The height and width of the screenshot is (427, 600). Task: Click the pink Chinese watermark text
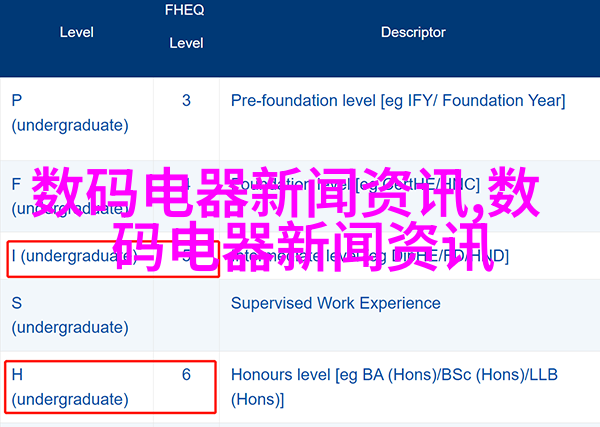(x=285, y=220)
